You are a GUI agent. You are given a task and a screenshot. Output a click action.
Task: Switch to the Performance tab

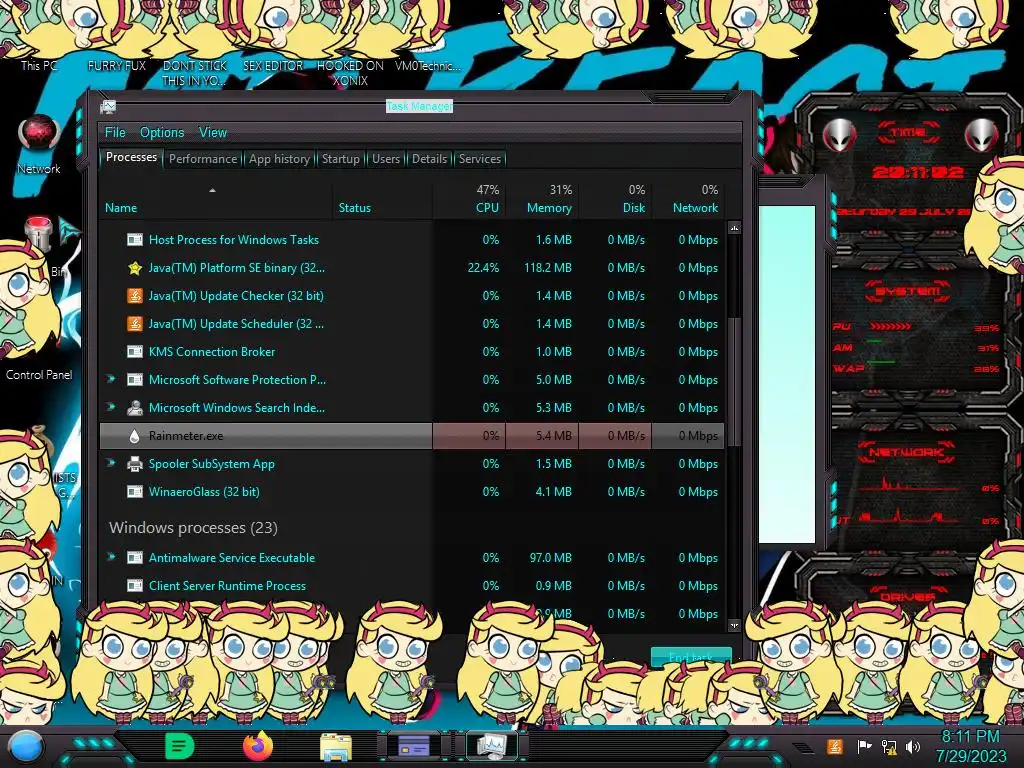203,159
